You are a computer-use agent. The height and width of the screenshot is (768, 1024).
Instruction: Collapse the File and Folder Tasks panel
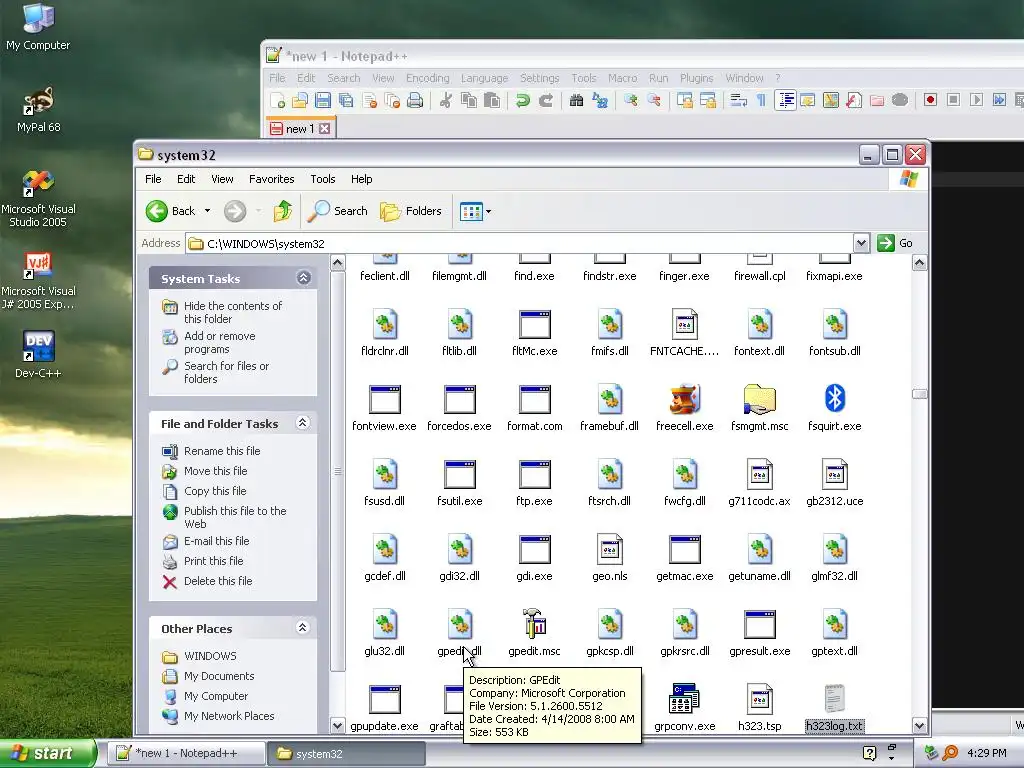(x=302, y=423)
